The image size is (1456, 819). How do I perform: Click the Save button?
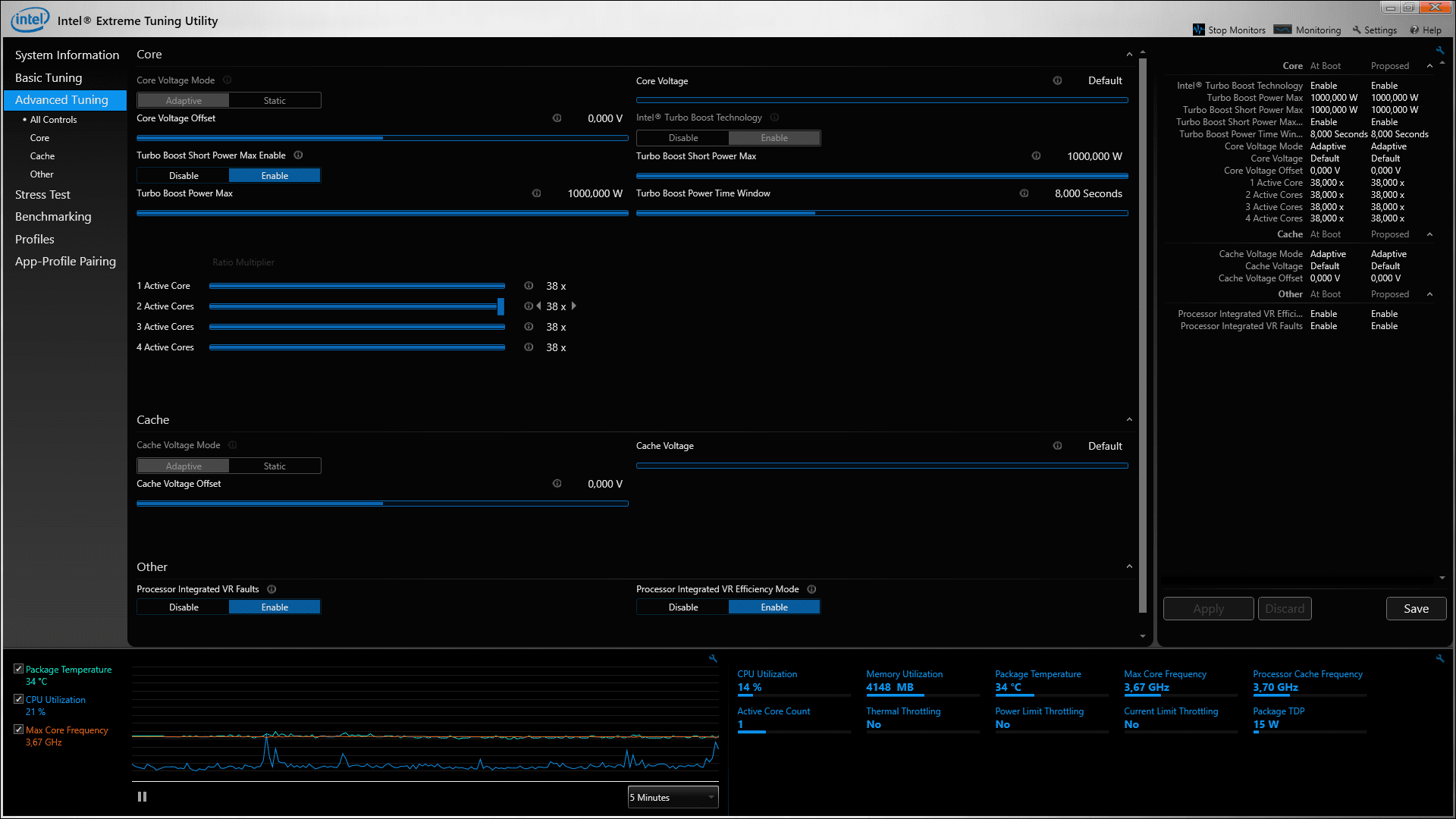click(1415, 608)
